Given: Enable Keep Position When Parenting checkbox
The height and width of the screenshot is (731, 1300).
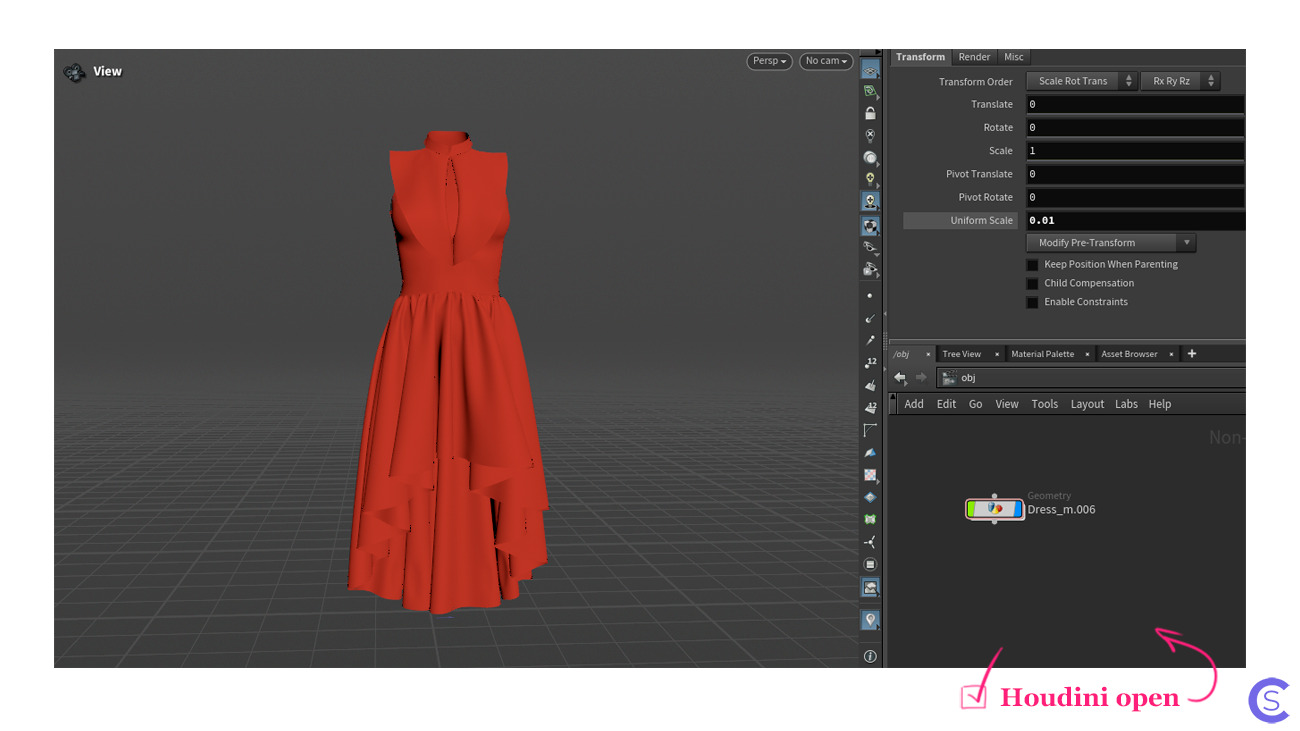Looking at the screenshot, I should [x=1032, y=265].
